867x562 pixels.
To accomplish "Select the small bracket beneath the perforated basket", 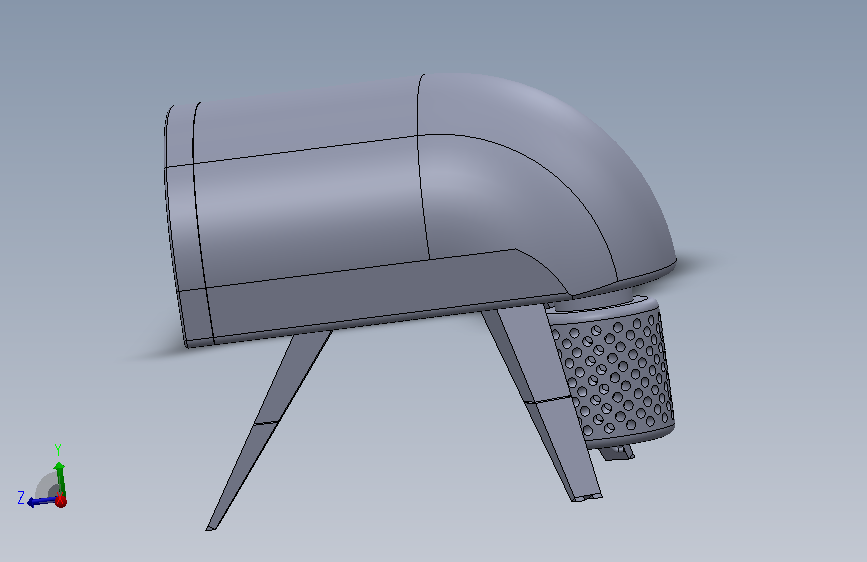I will click(617, 452).
